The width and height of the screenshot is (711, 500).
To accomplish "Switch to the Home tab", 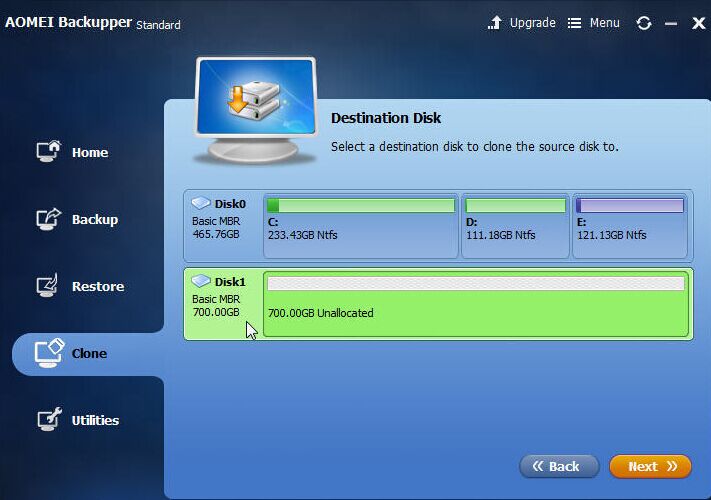I will [x=89, y=153].
